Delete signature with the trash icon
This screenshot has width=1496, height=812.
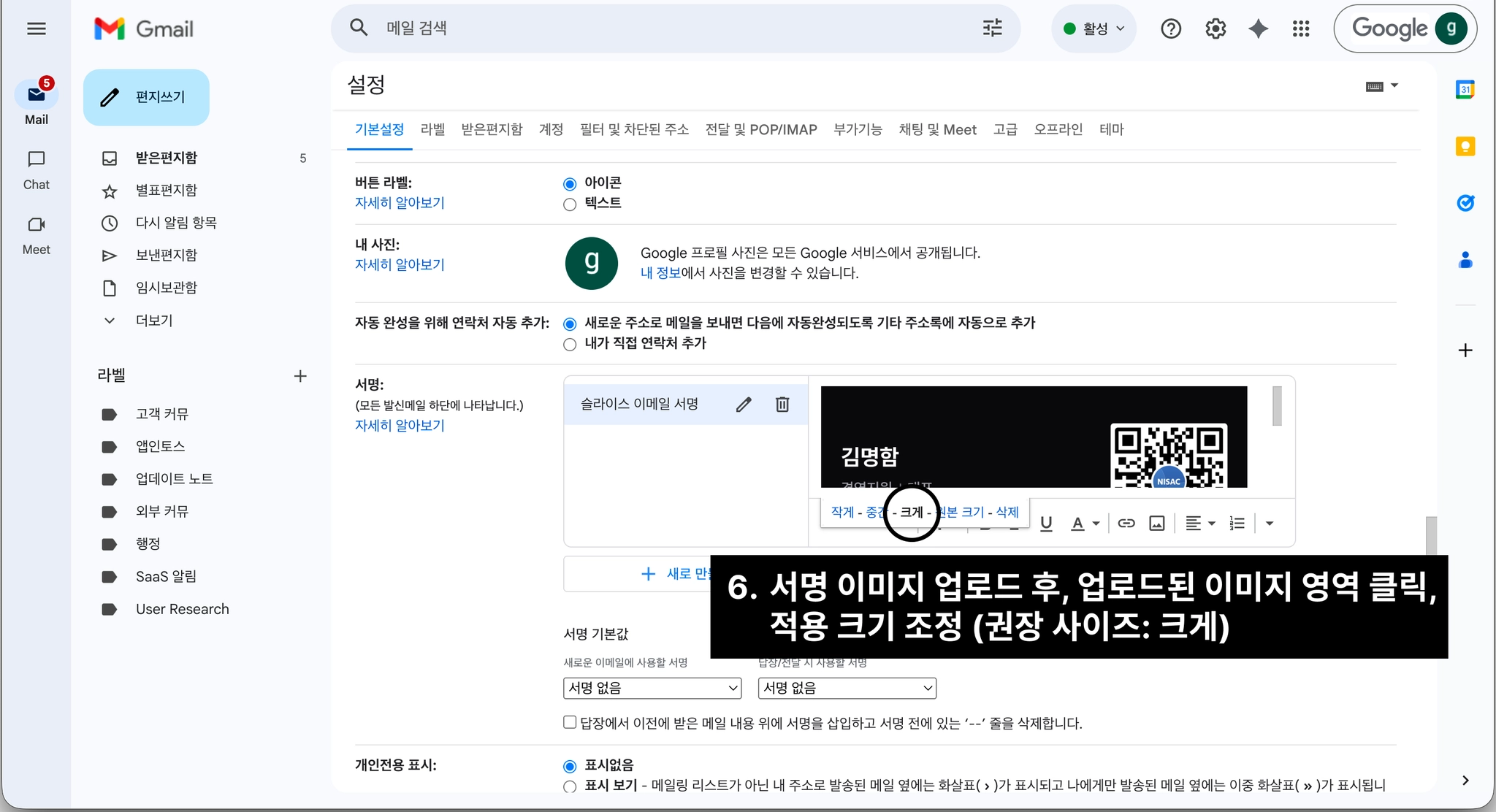(782, 405)
